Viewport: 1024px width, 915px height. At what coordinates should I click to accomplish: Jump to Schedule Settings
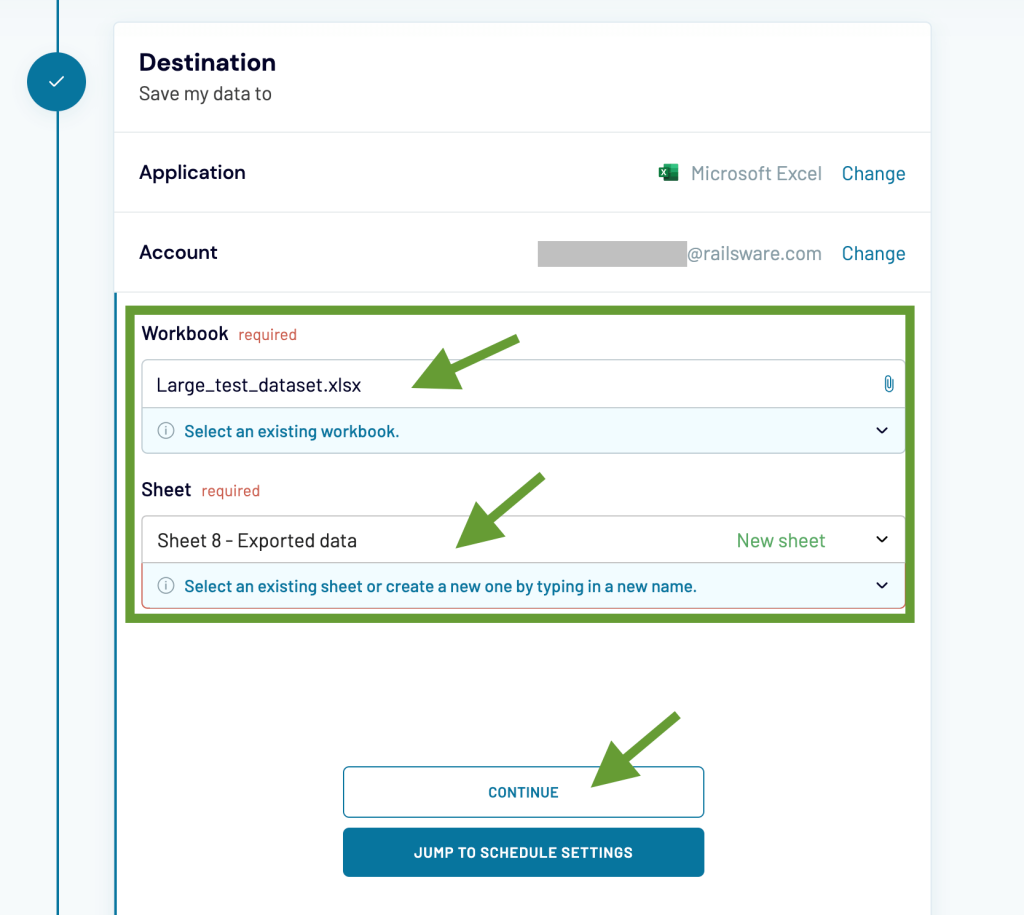[x=523, y=853]
